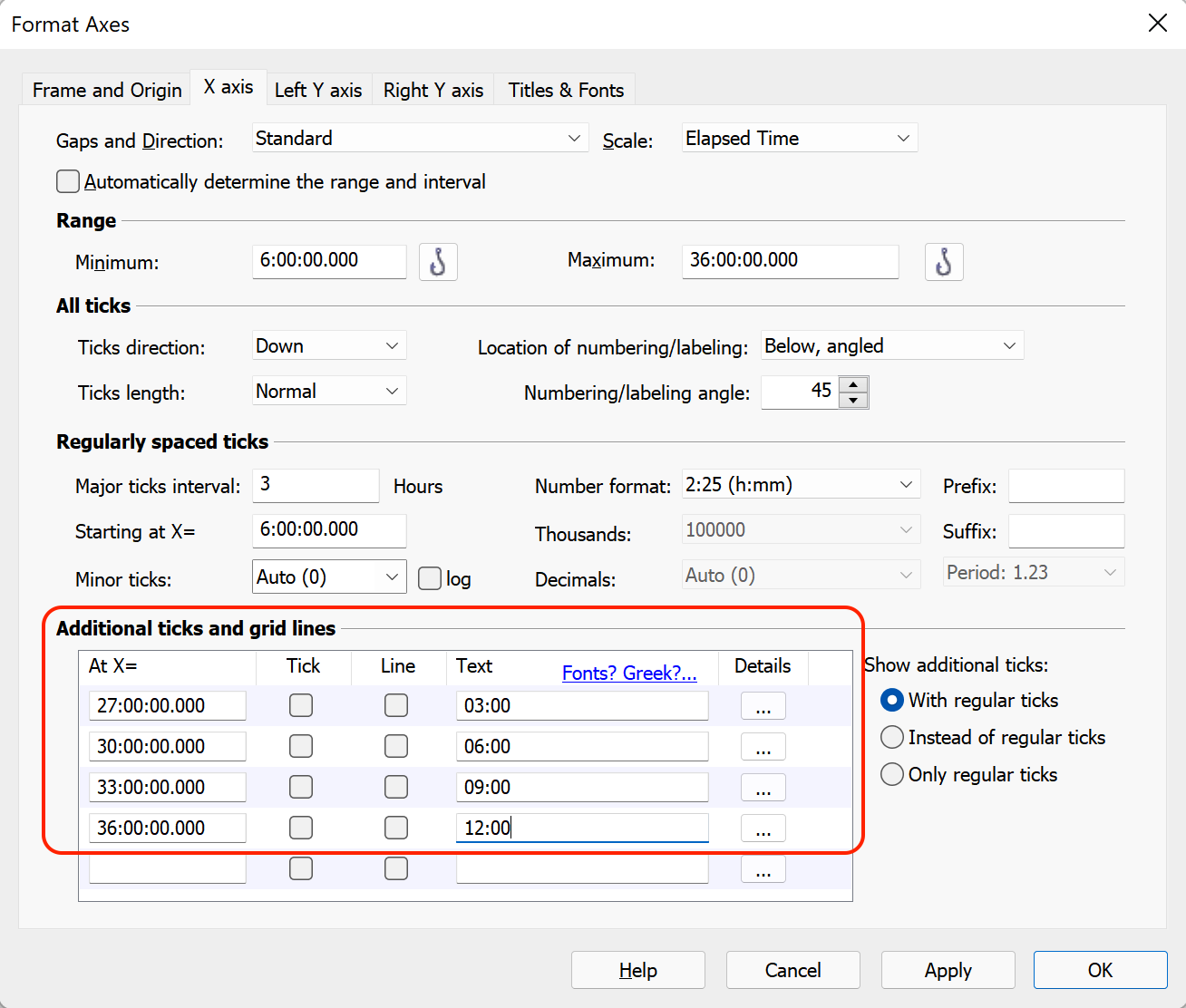Click the Maximum range field
The image size is (1186, 1008).
790,261
